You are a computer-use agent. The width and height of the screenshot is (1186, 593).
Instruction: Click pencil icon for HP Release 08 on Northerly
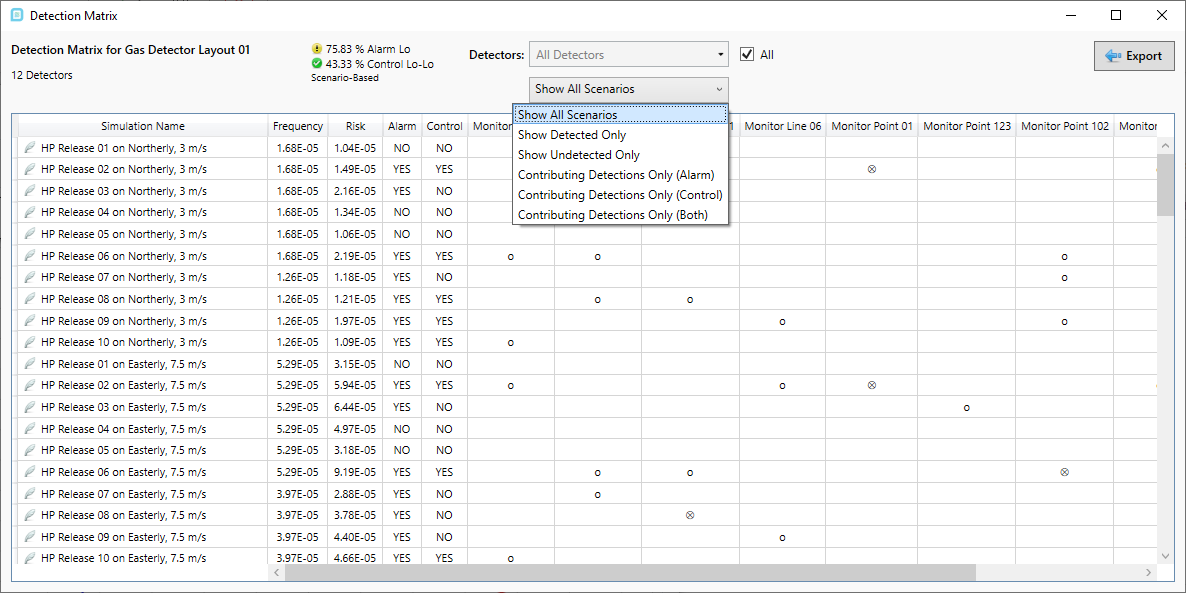tap(30, 299)
